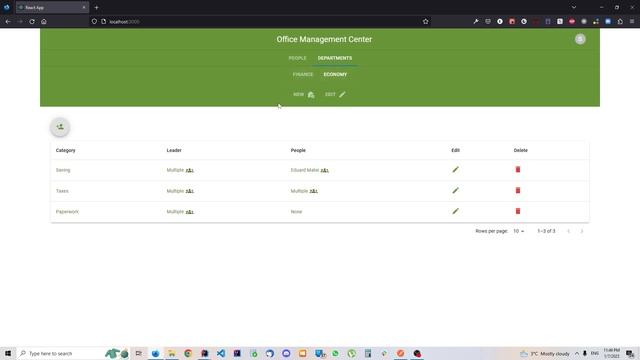Focus the localhost address bar
This screenshot has width=640, height=360.
[x=261, y=22]
